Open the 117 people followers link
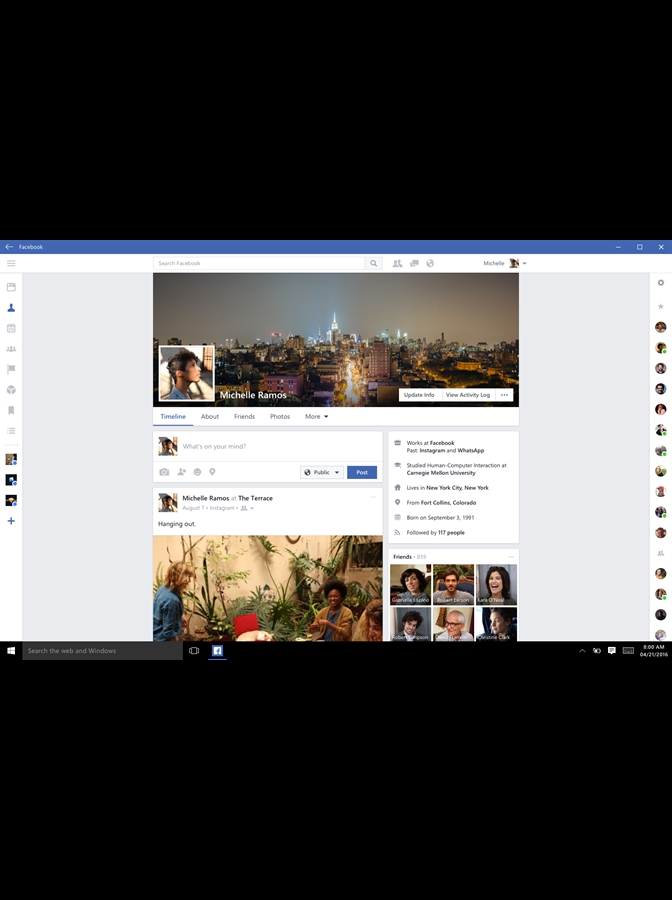Image resolution: width=672 pixels, height=900 pixels. click(451, 533)
